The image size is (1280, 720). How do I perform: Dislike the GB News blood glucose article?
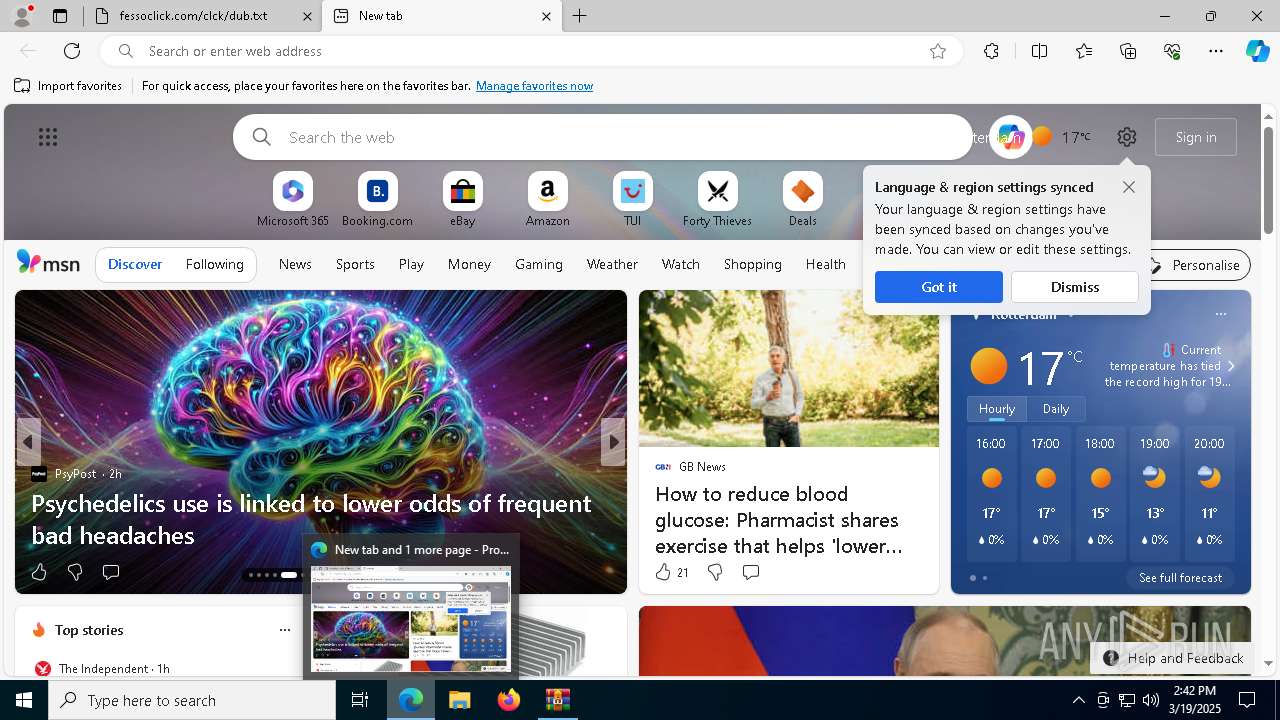pyautogui.click(x=715, y=572)
